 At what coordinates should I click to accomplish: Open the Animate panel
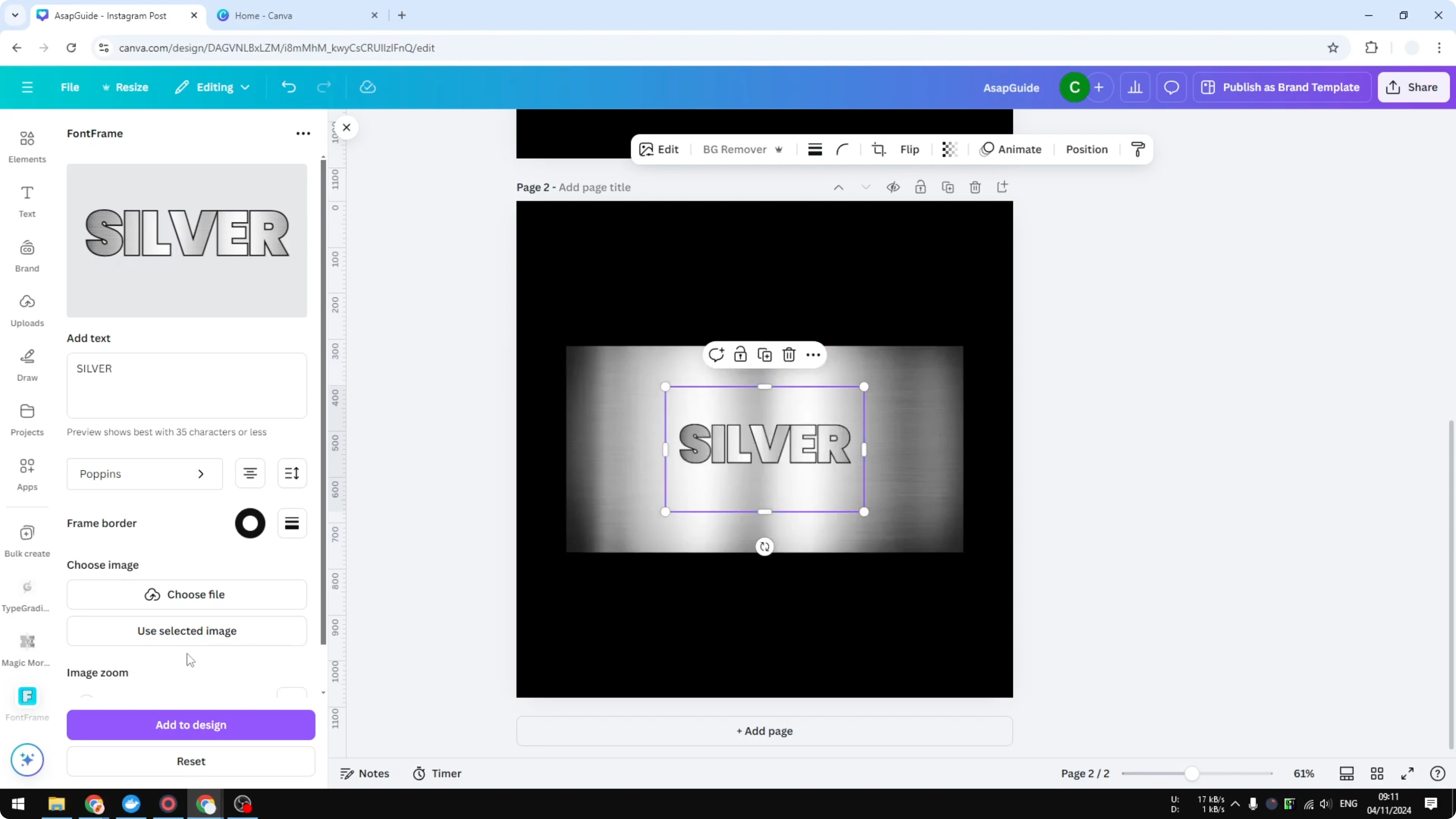(1010, 149)
